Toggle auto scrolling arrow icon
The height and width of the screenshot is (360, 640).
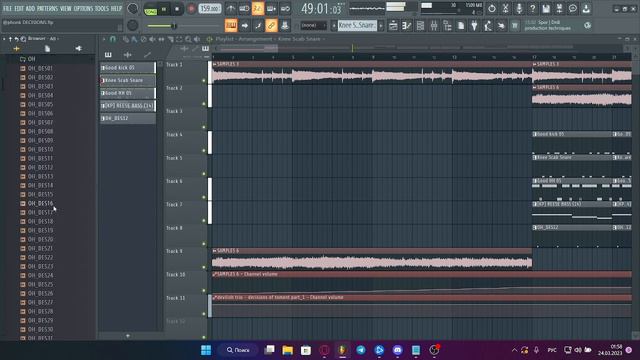click(244, 25)
